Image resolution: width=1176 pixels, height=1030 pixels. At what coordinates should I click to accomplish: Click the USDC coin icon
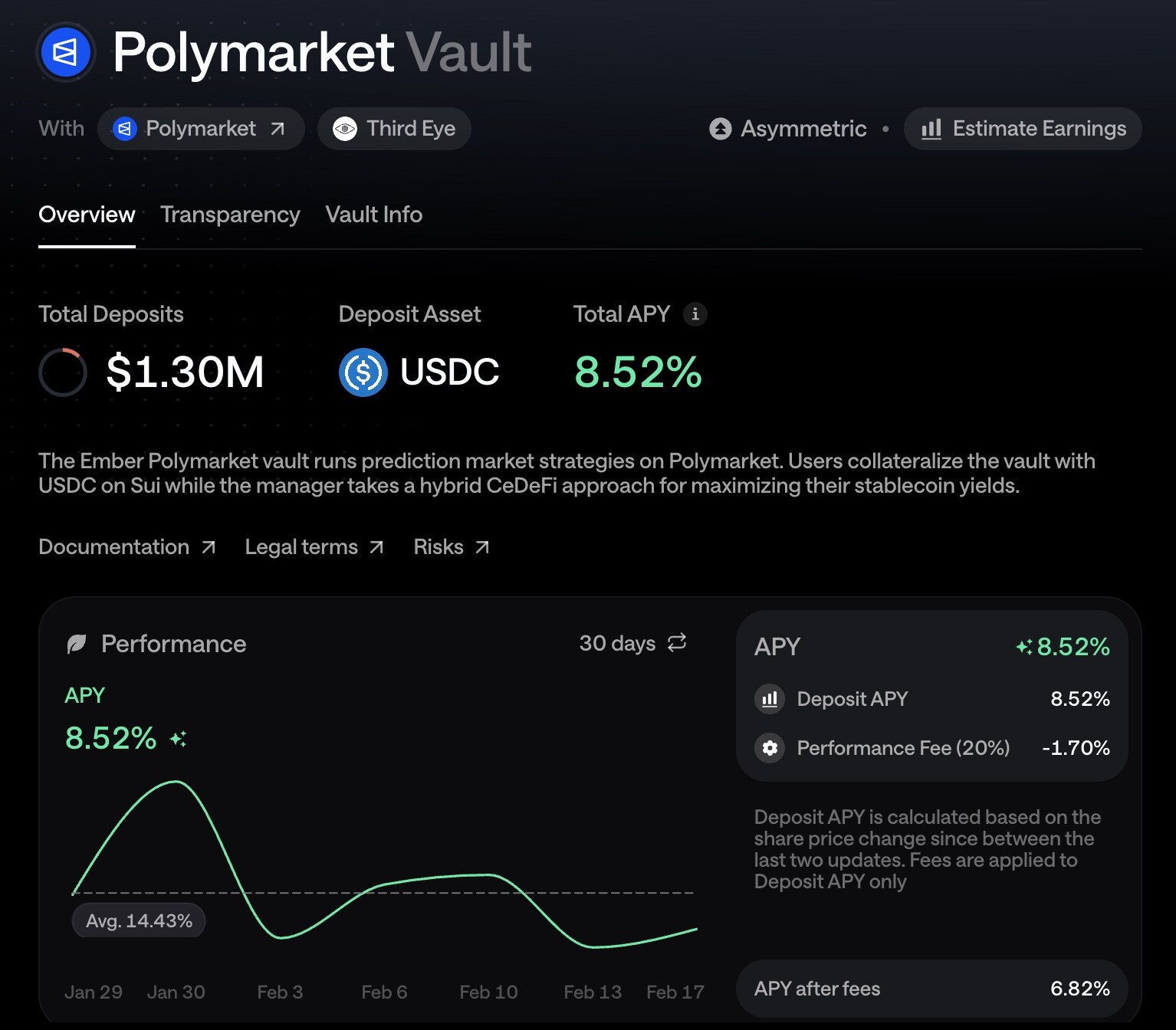pos(363,372)
